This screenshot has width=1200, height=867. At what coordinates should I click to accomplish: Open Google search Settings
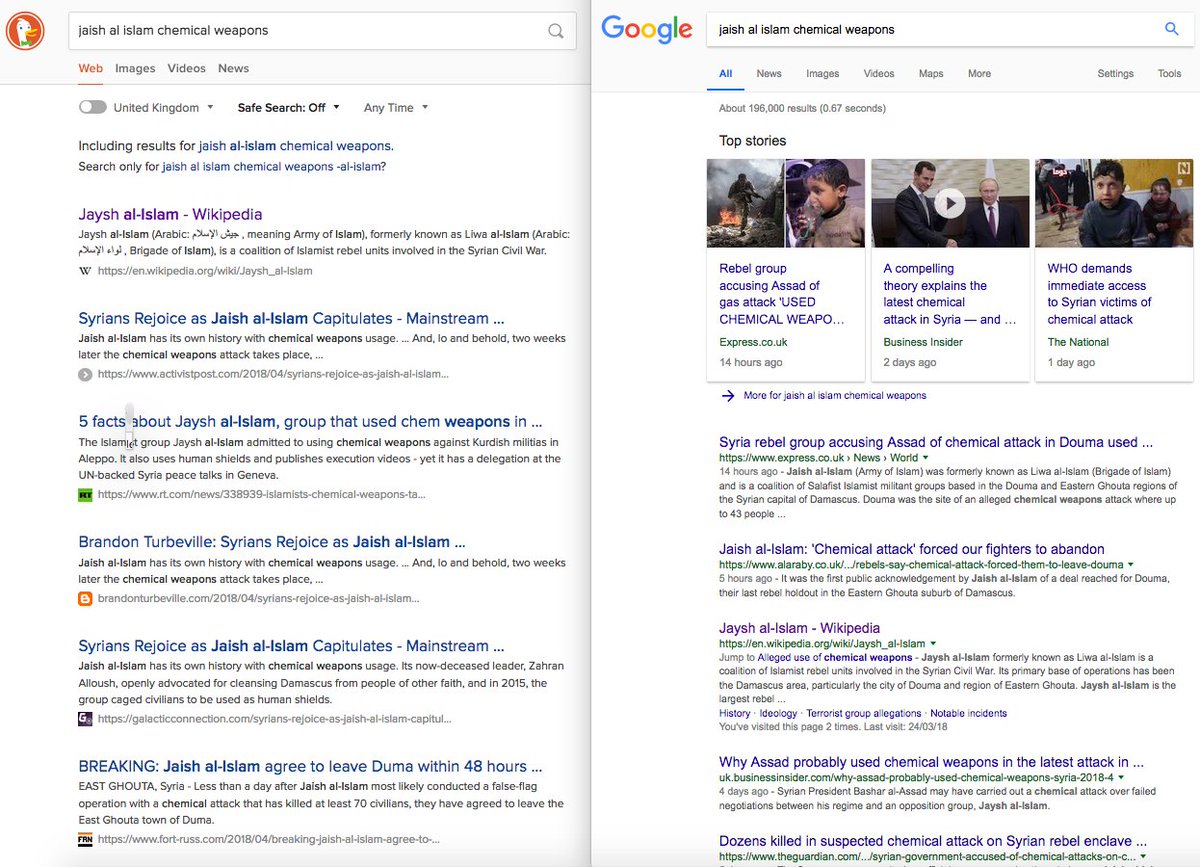pyautogui.click(x=1115, y=74)
